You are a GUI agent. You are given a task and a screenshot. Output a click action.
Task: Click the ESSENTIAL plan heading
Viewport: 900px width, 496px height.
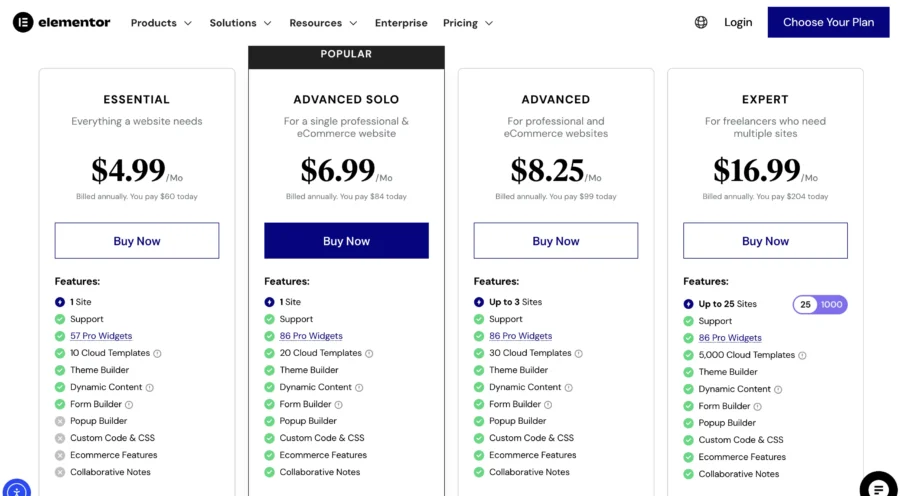click(x=137, y=100)
